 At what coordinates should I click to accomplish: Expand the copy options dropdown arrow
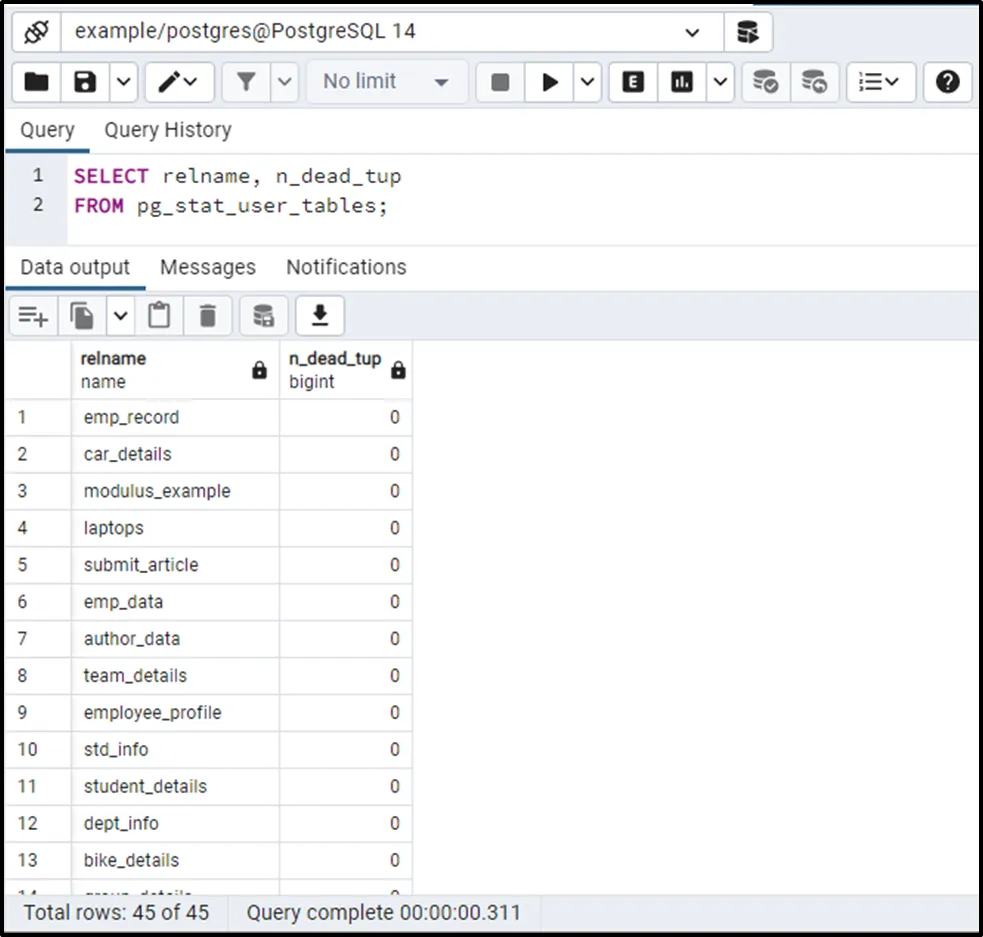(120, 316)
